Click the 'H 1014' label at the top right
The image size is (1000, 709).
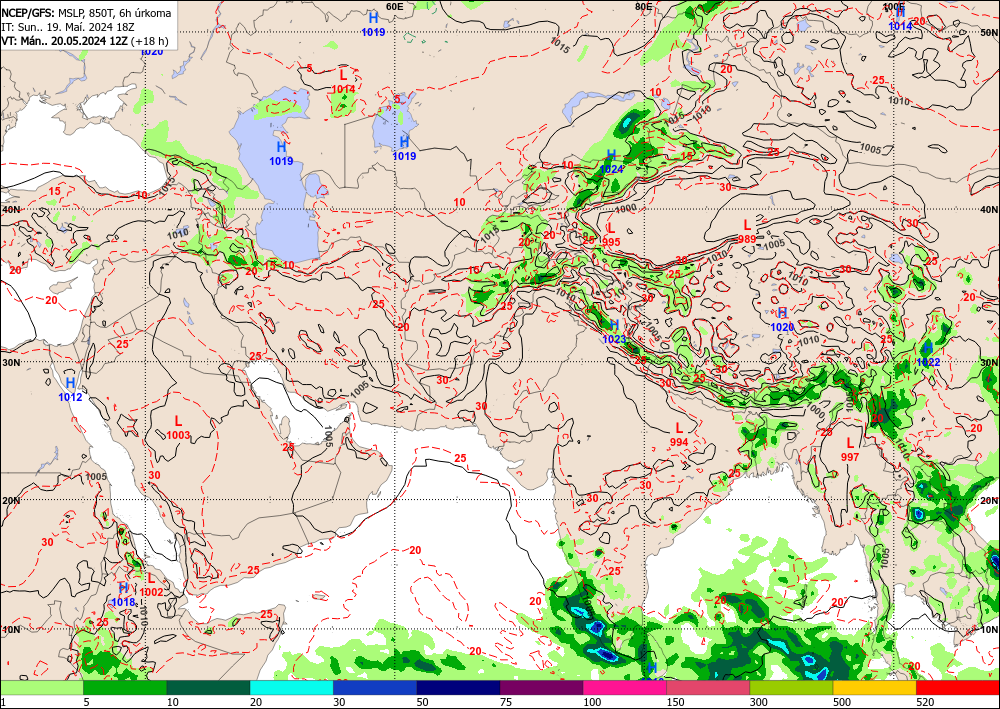point(901,19)
